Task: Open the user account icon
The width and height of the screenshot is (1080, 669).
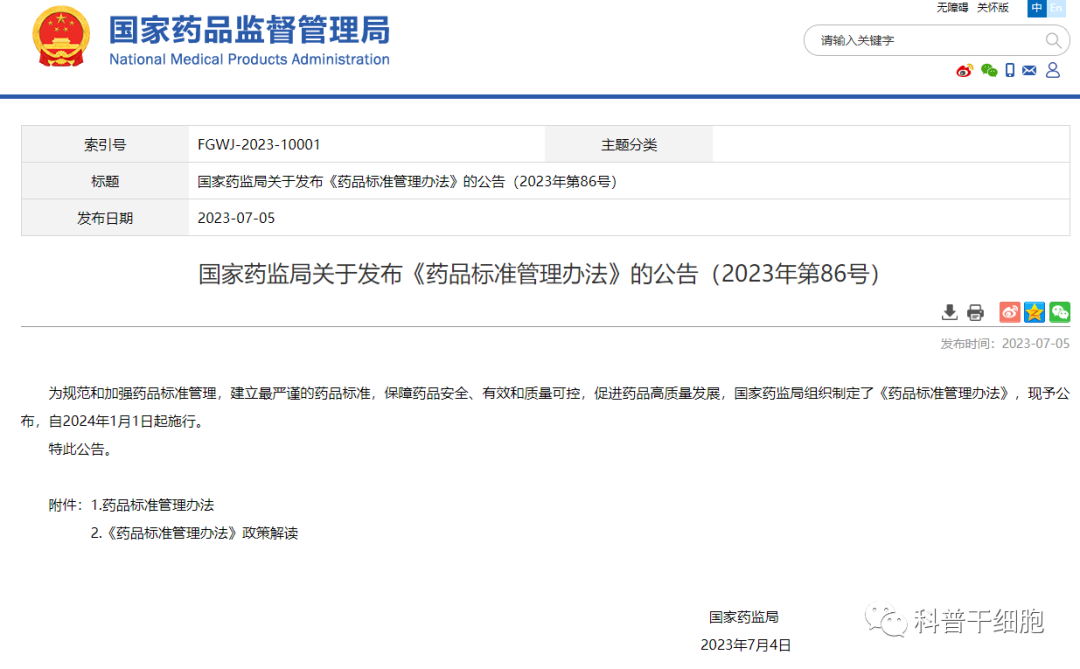Action: point(1052,70)
